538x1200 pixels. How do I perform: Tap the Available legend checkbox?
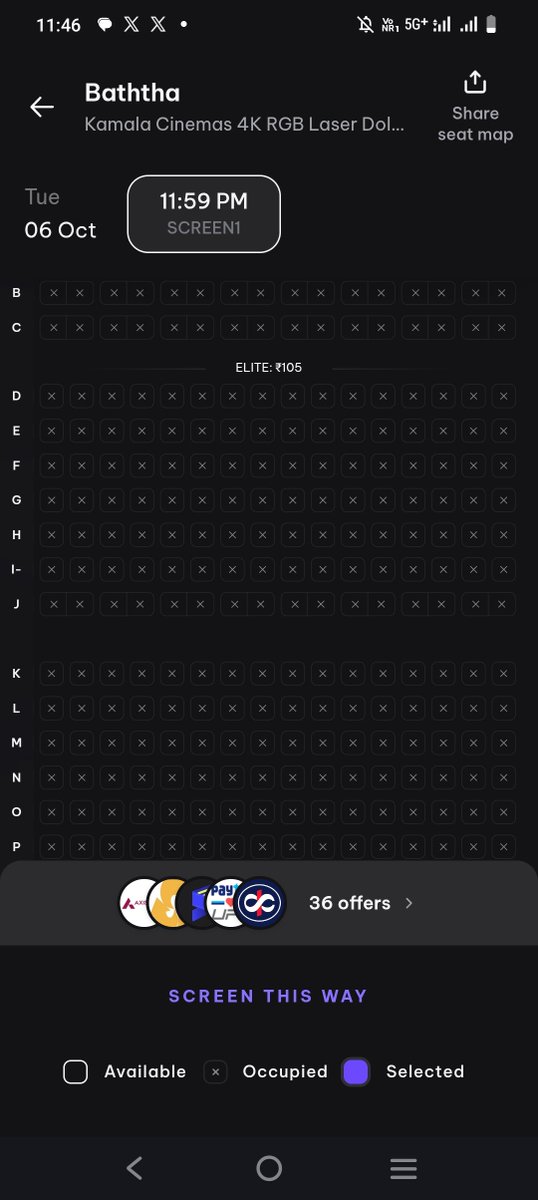pos(76,1072)
